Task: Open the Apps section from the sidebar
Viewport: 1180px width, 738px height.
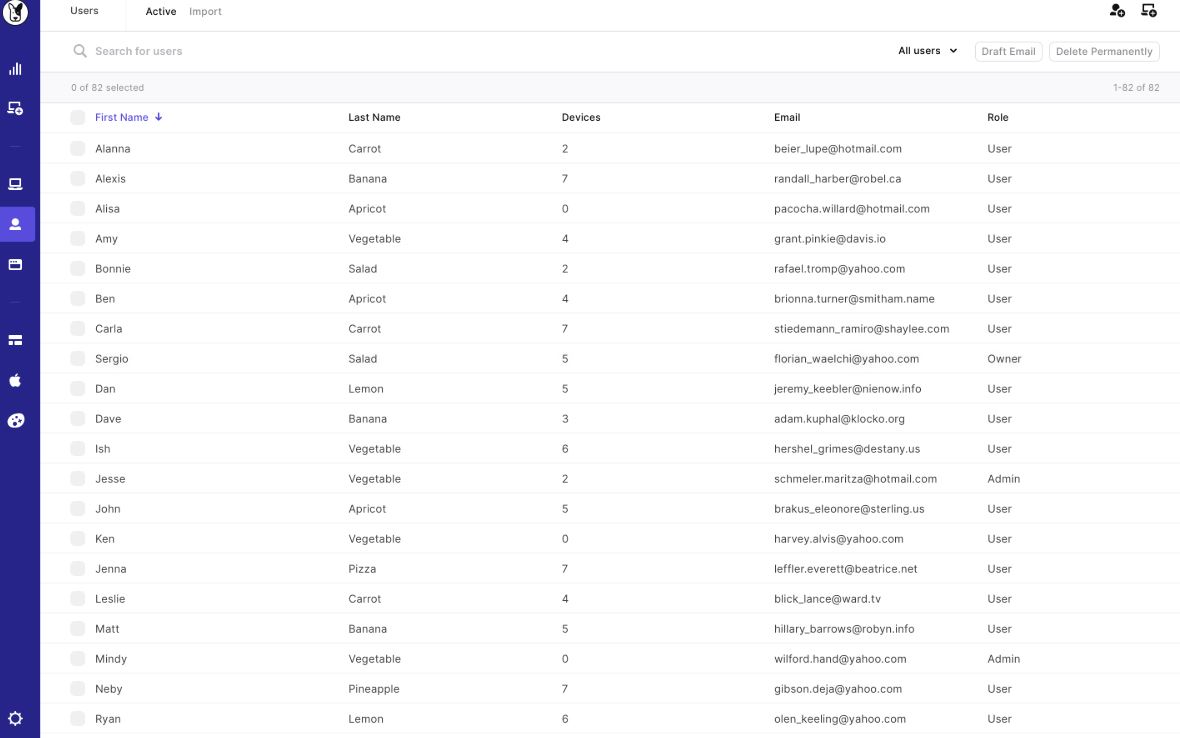Action: coord(16,263)
